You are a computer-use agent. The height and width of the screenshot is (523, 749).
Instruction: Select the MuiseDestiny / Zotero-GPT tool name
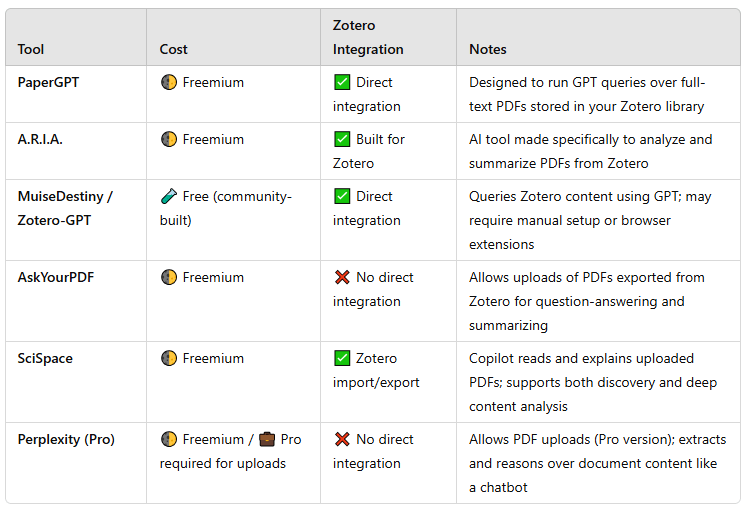coord(65,208)
